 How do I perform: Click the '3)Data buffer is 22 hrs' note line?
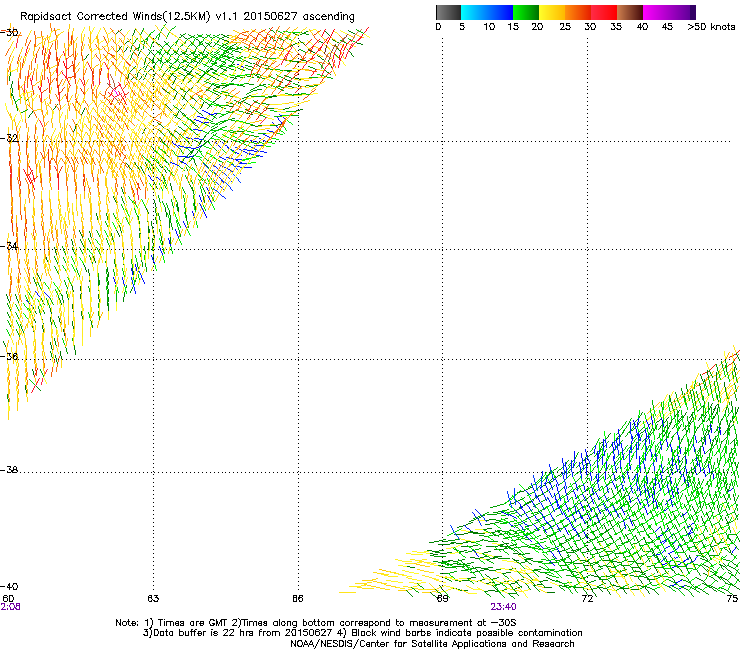pyautogui.click(x=362, y=633)
